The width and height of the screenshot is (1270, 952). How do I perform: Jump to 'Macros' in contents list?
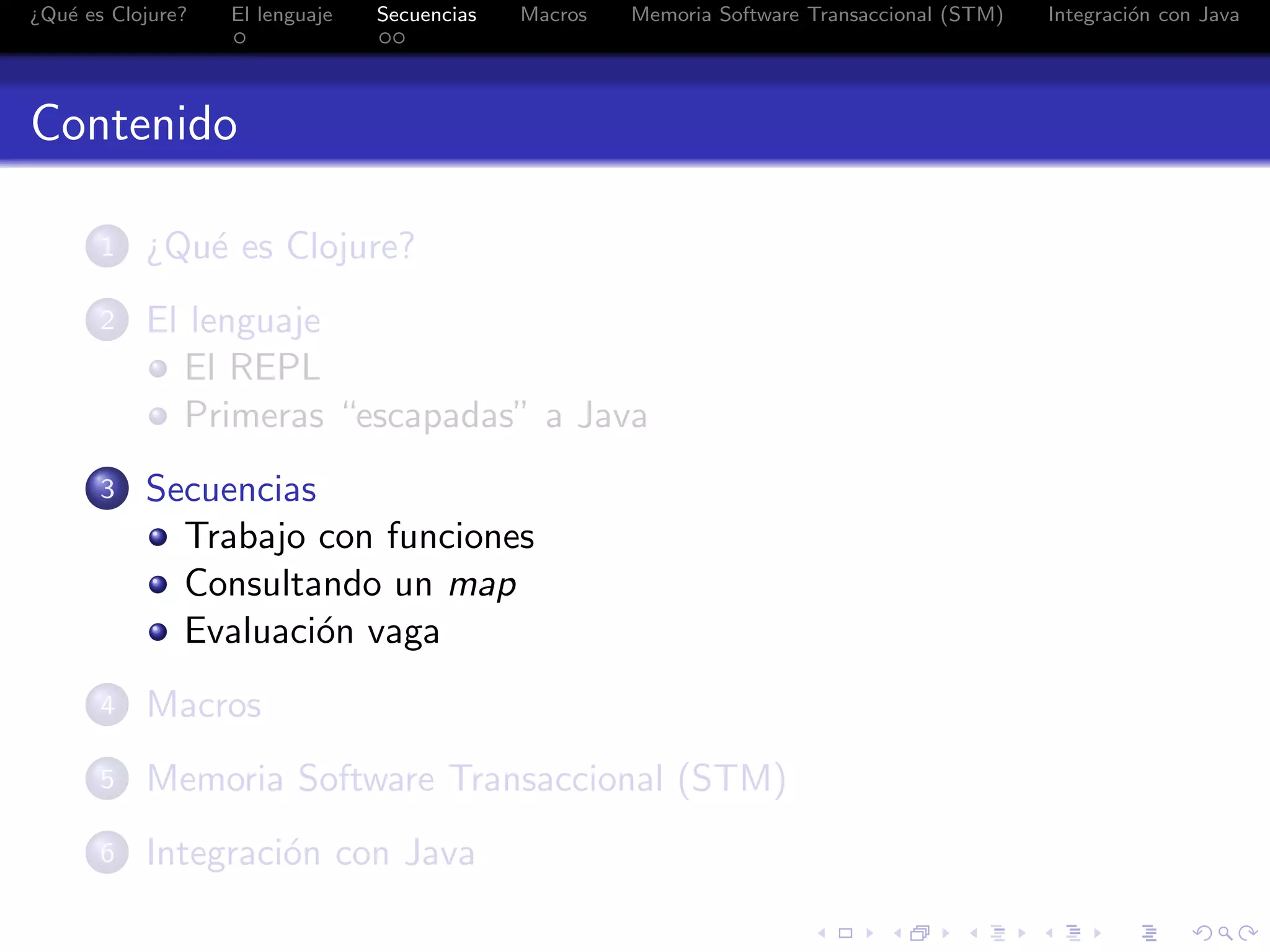pos(204,705)
